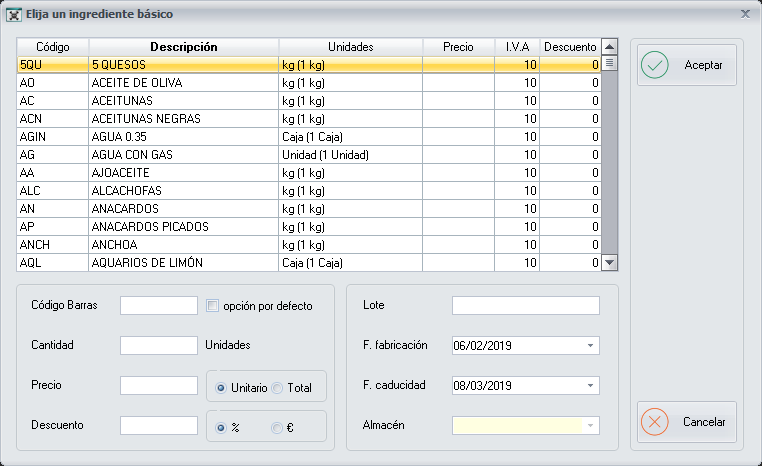Click the red X Cancelar icon

click(x=655, y=422)
